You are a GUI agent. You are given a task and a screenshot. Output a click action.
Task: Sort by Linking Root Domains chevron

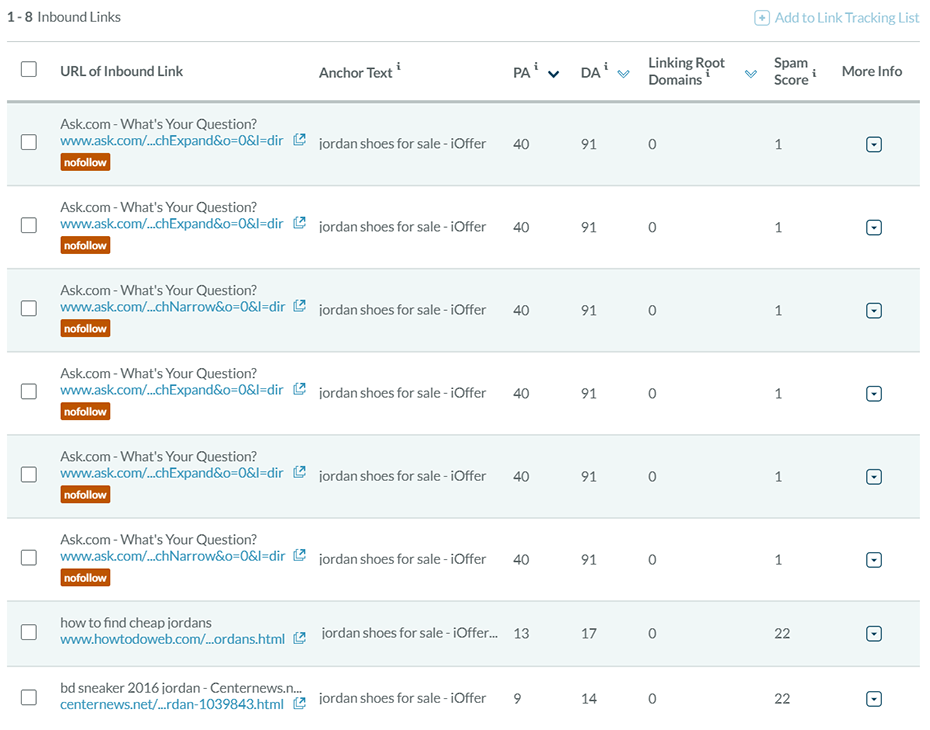751,74
